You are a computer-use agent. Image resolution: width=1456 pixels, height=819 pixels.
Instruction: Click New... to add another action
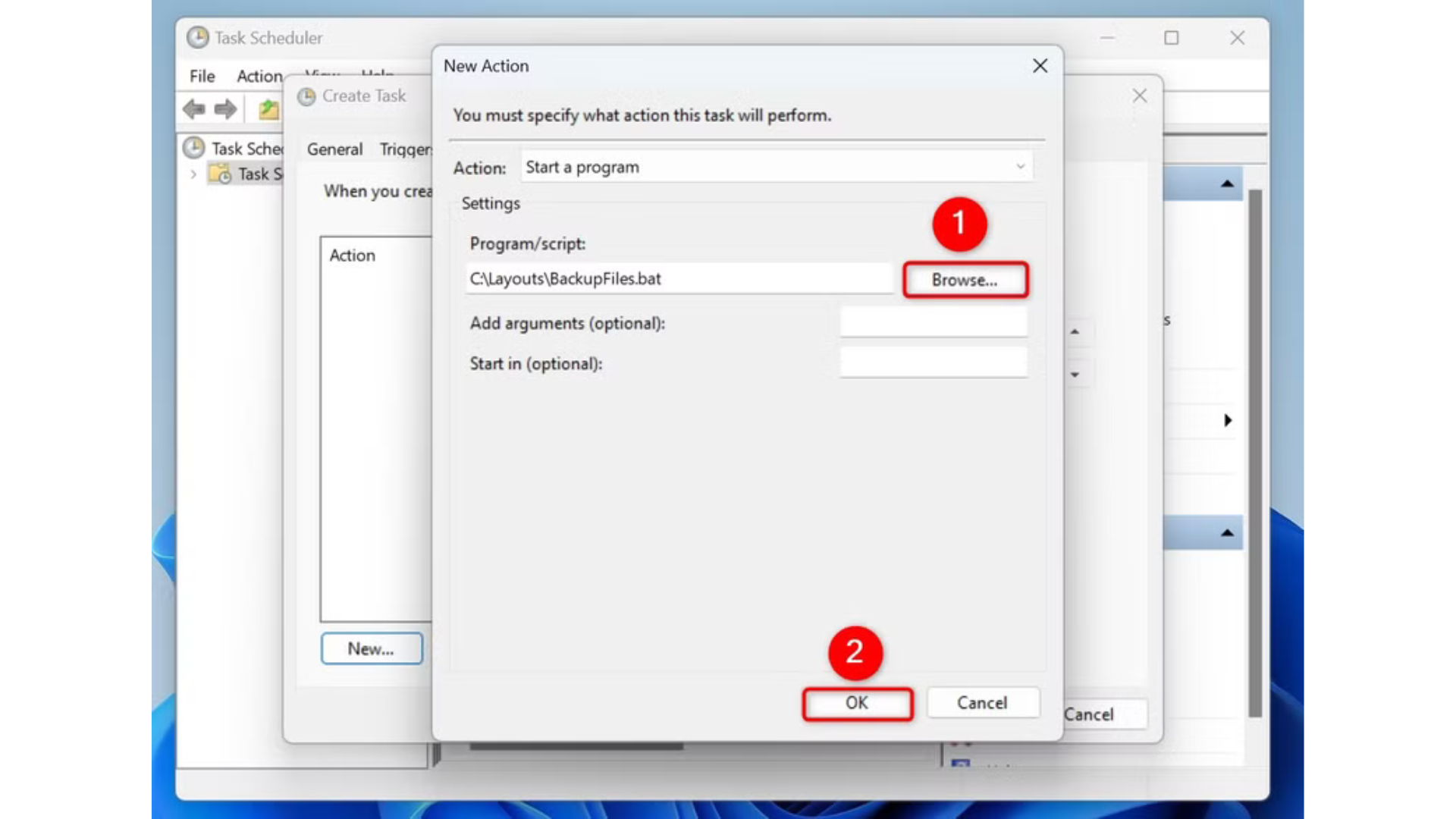pyautogui.click(x=371, y=648)
